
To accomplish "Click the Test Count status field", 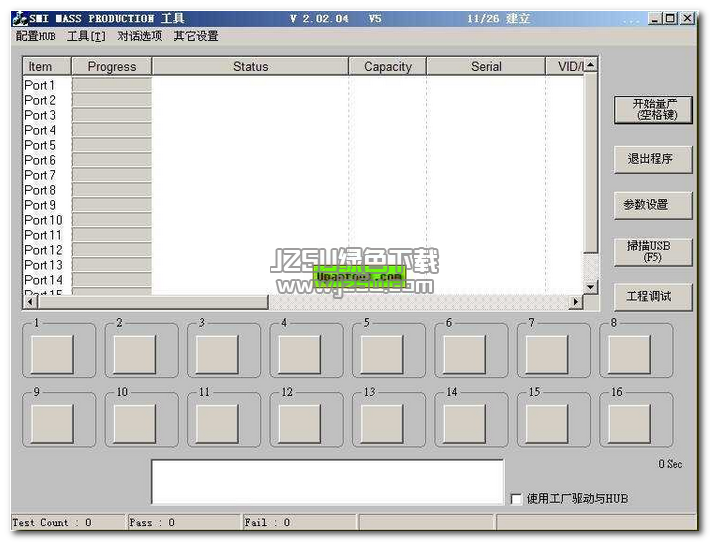I will pos(68,522).
